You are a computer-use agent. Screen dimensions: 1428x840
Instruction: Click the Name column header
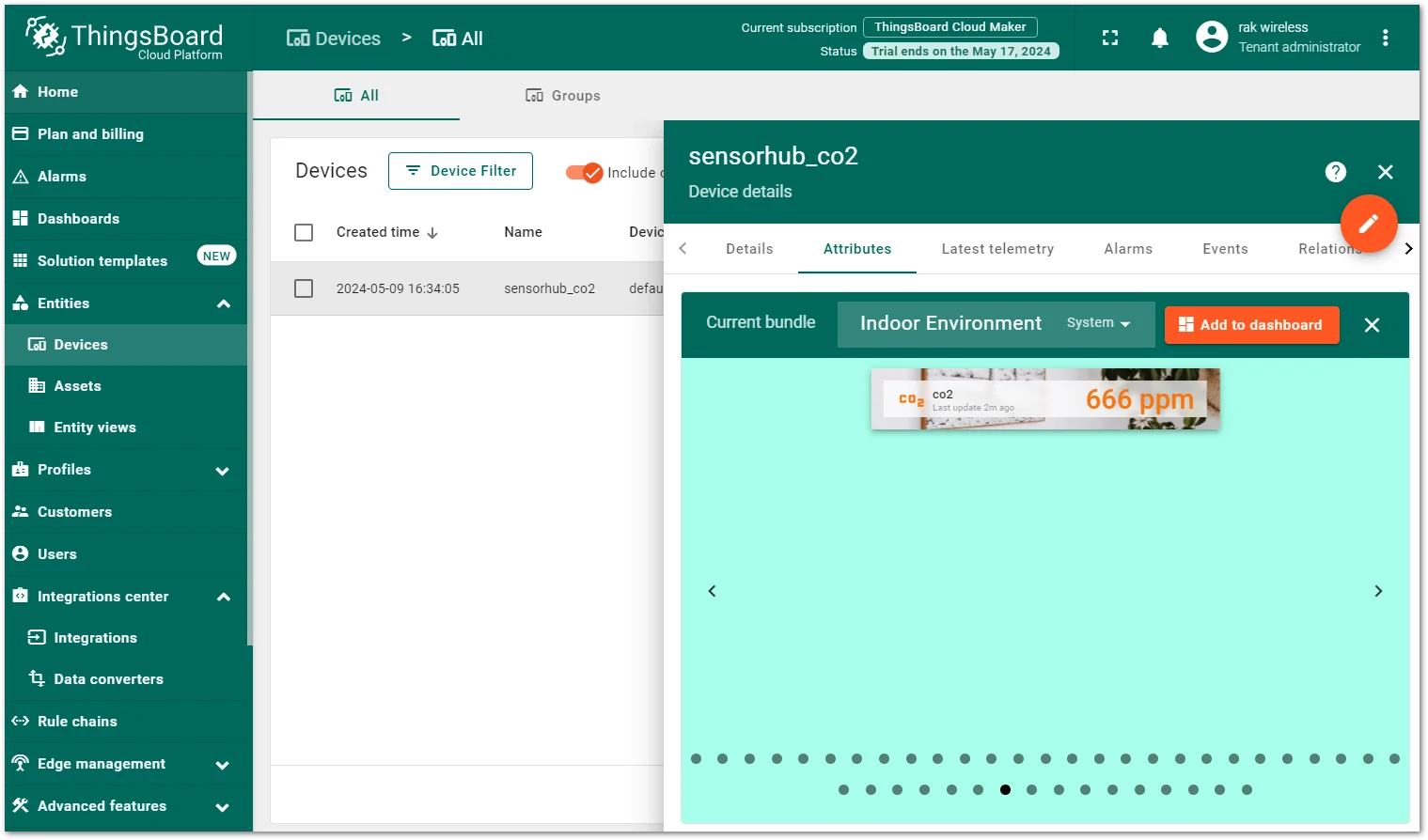point(523,232)
